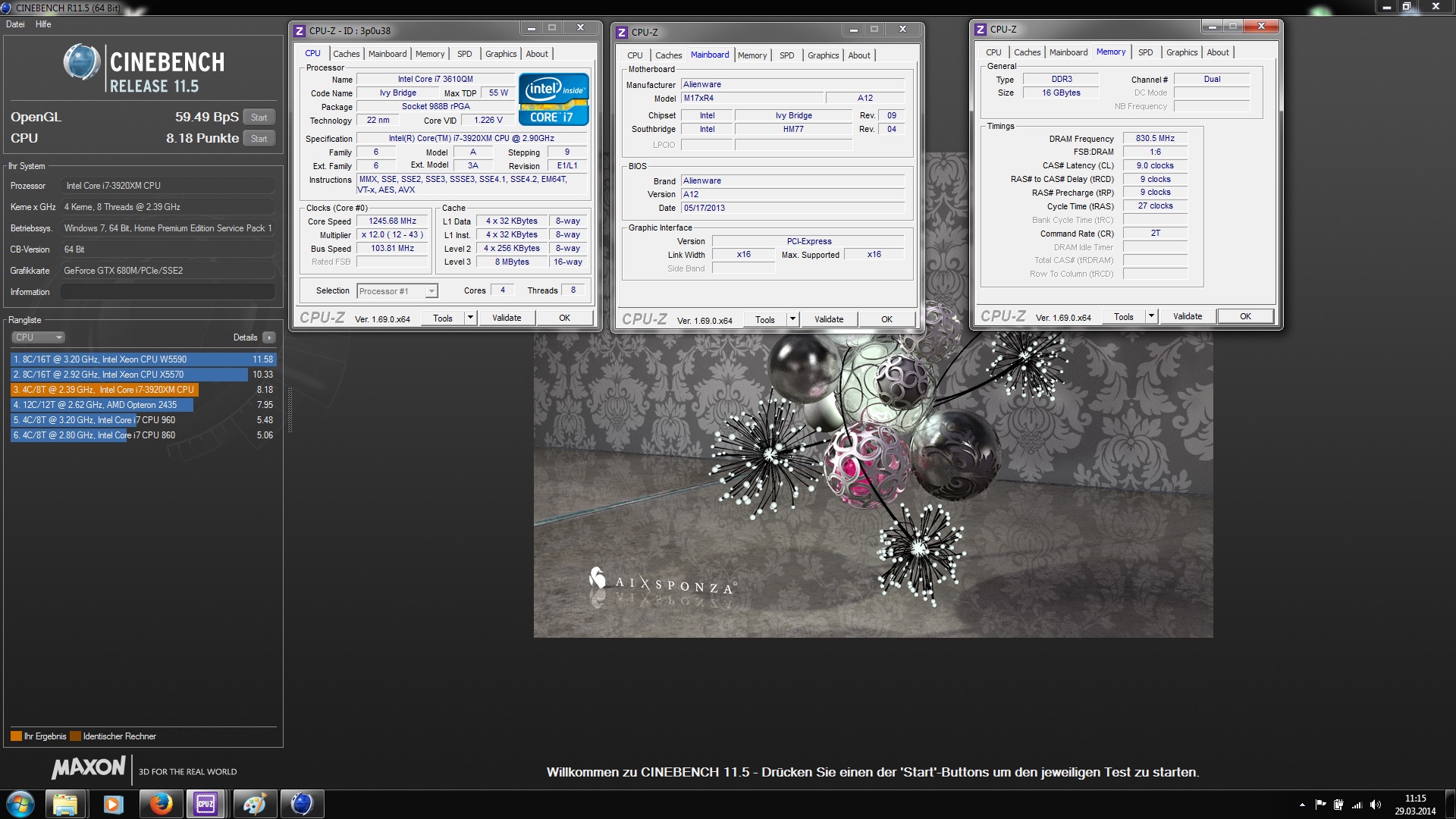
Task: Click the Intel Core i7 badge
Action: [554, 99]
